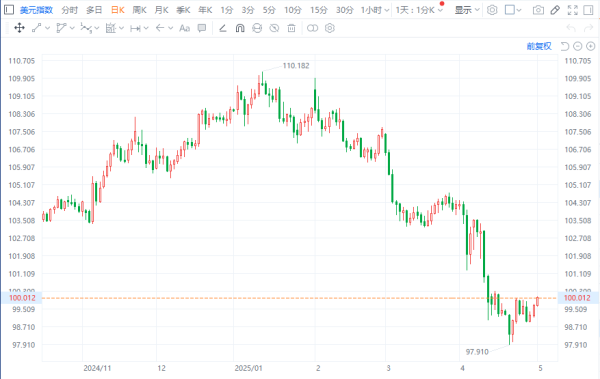Zoom out chart with minus icon
Image resolution: width=600 pixels, height=379 pixels.
[x=578, y=46]
